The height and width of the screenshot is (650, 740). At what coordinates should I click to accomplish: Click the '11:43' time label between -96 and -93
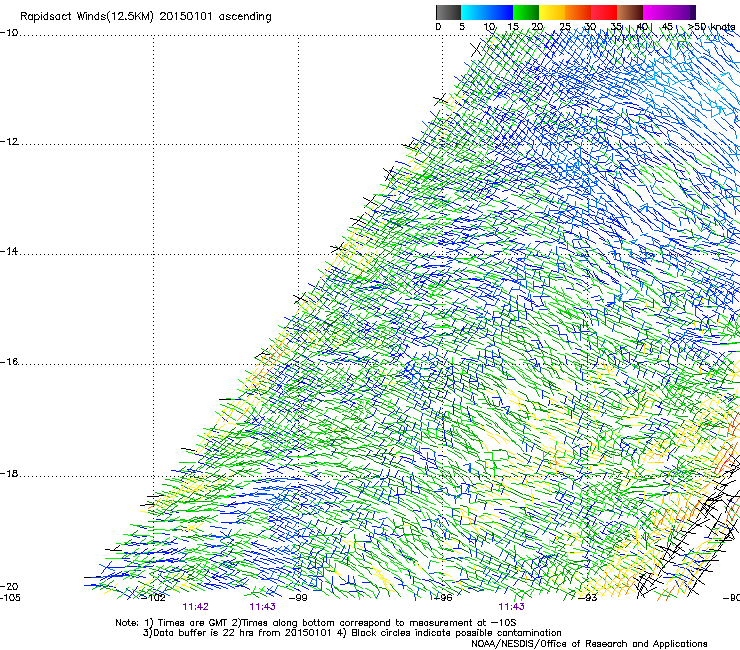(511, 607)
